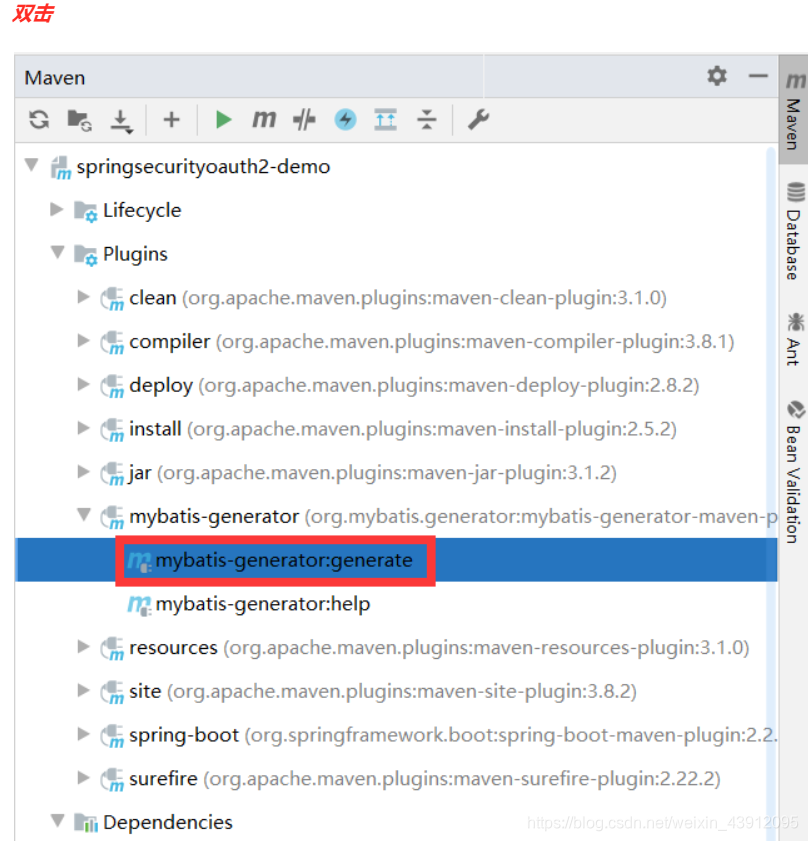Select the mybatis-generator:help goal
808x841 pixels.
coord(396,604)
